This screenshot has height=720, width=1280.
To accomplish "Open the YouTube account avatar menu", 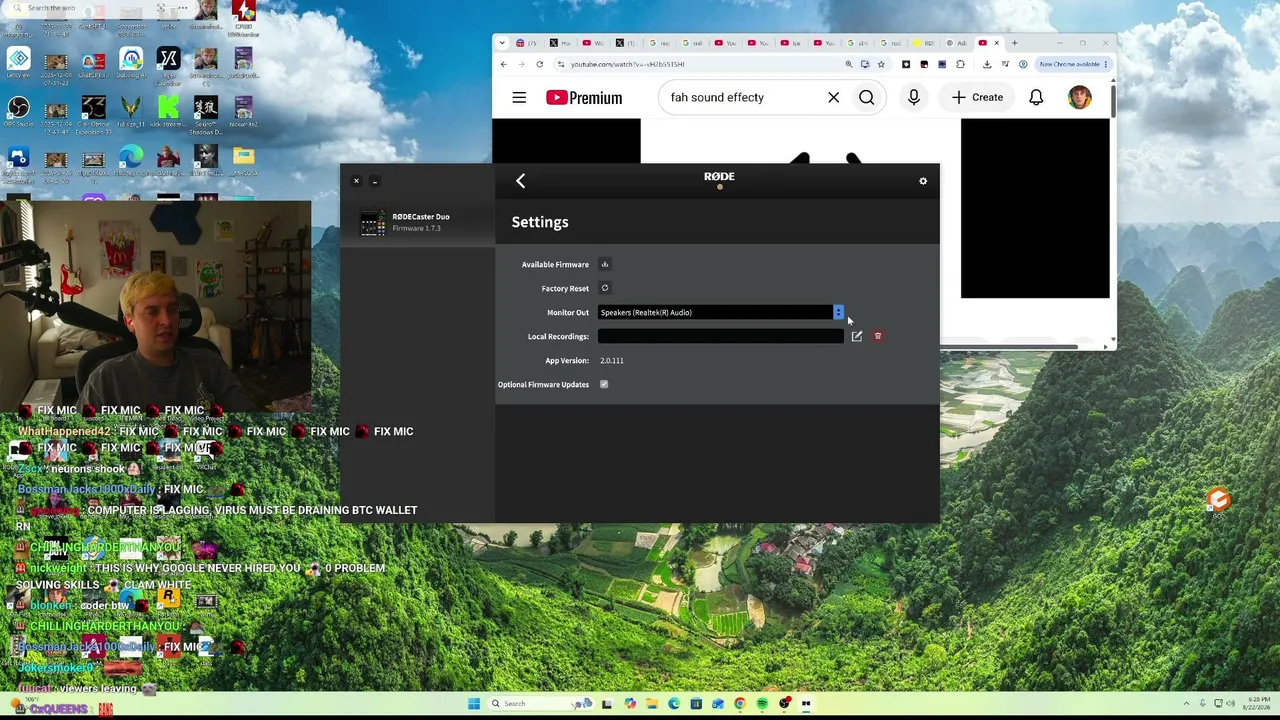I will pos(1079,97).
